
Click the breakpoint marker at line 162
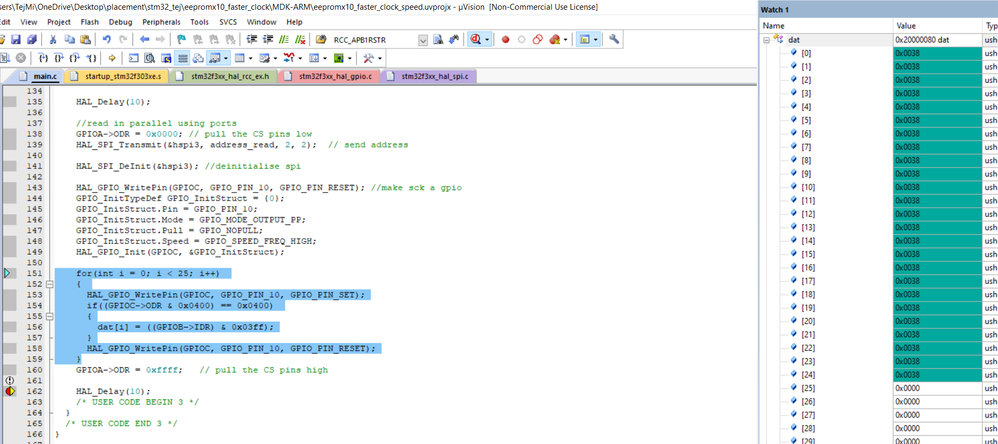(x=9, y=391)
